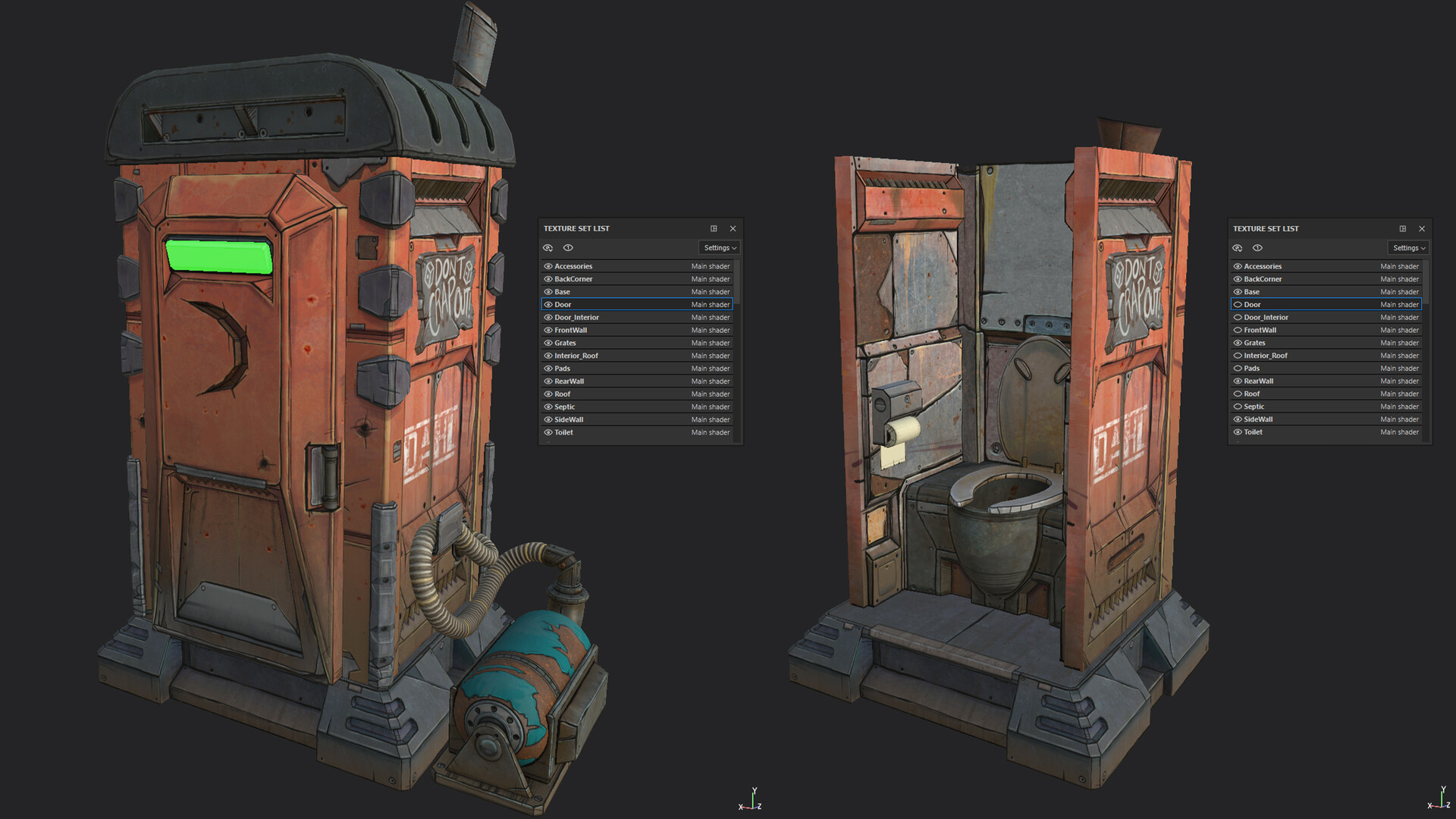Click the Main shader label beside Toilet
Viewport: 1456px width, 819px height.
pos(710,432)
